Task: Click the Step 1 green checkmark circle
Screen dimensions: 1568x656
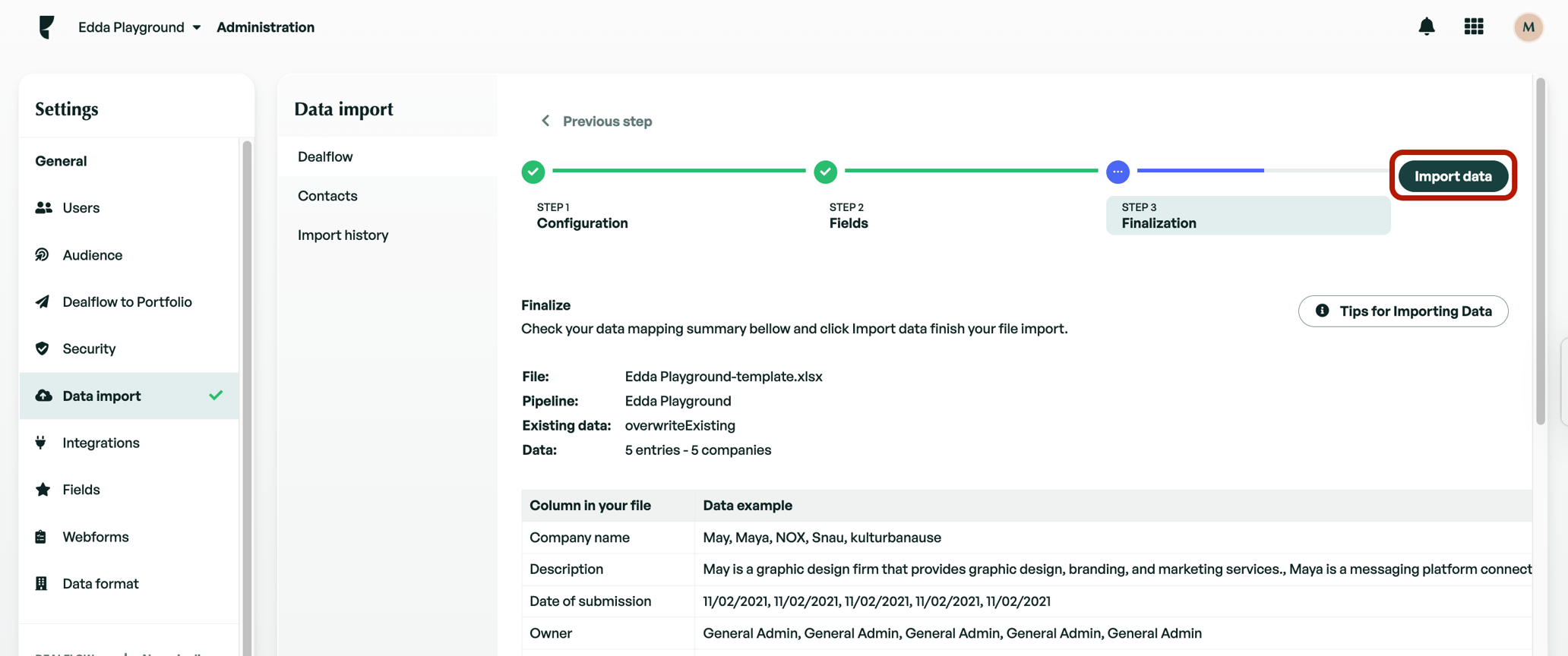Action: 533,172
